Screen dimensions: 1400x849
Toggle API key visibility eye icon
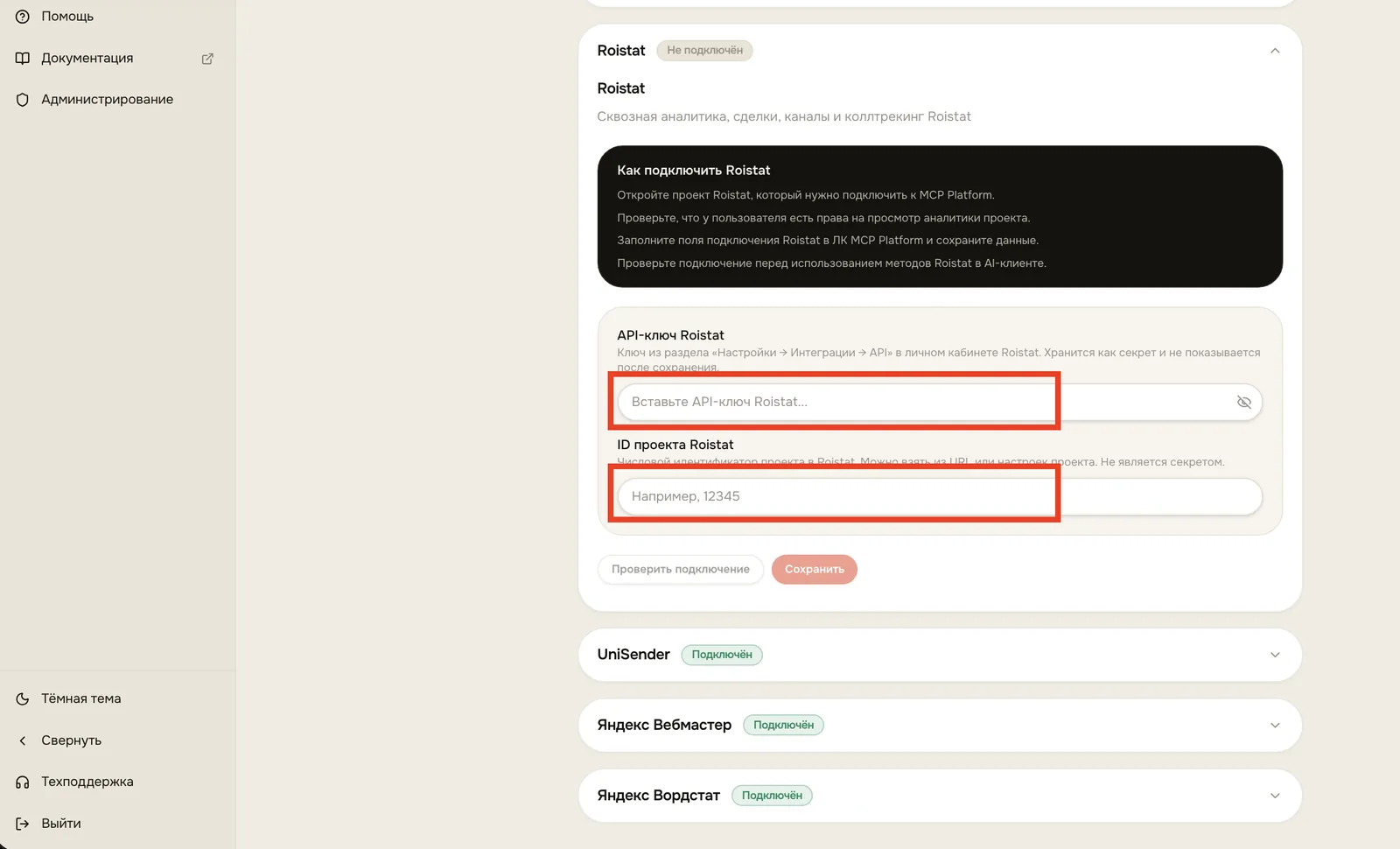[x=1243, y=402]
